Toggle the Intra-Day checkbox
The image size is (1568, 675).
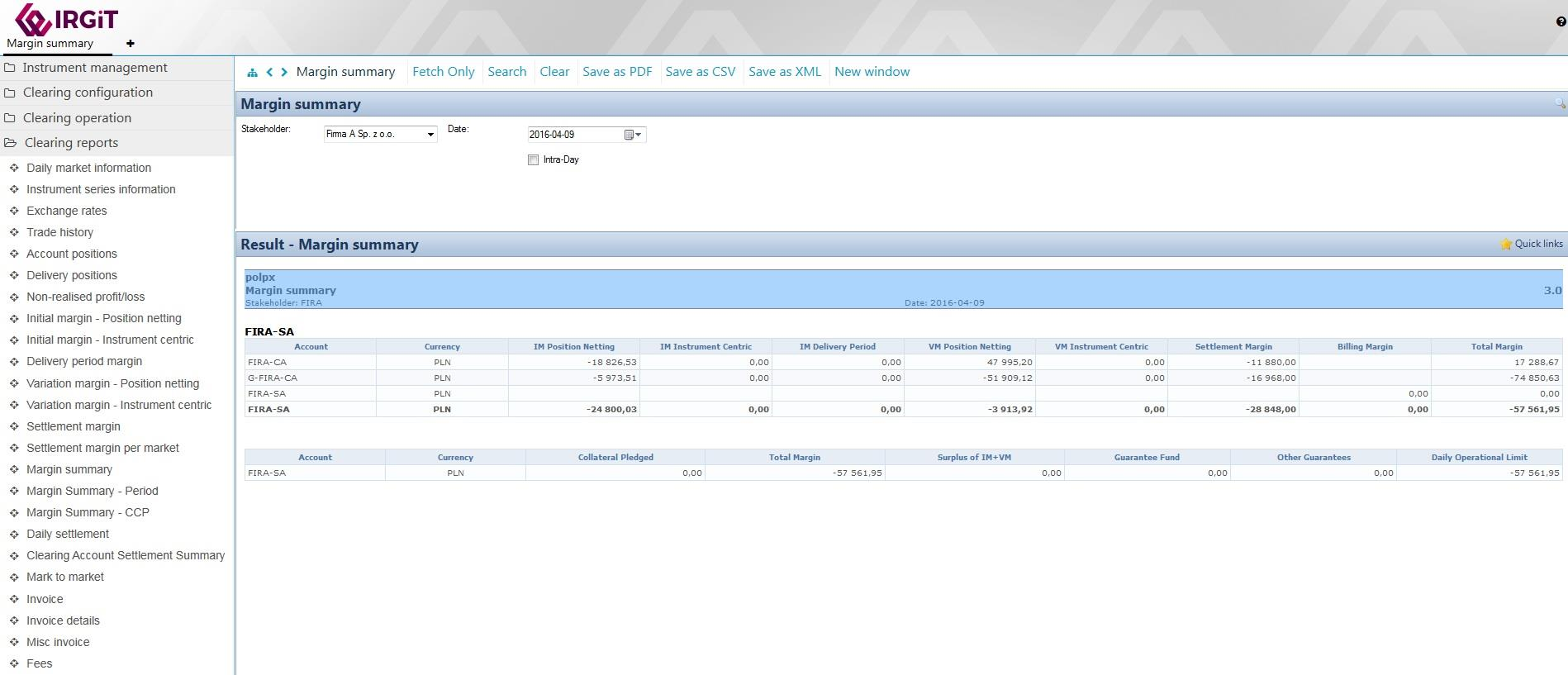point(533,160)
